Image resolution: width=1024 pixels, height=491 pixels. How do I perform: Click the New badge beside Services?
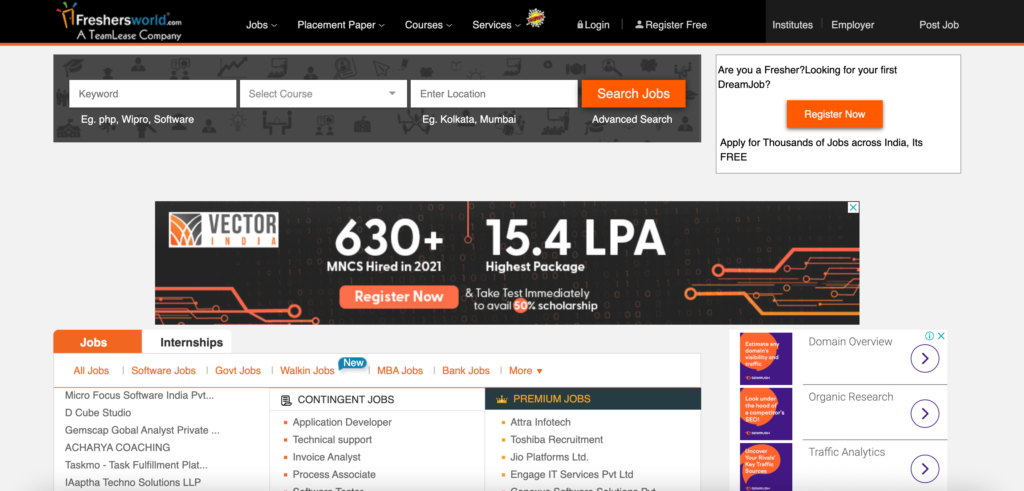[x=536, y=18]
